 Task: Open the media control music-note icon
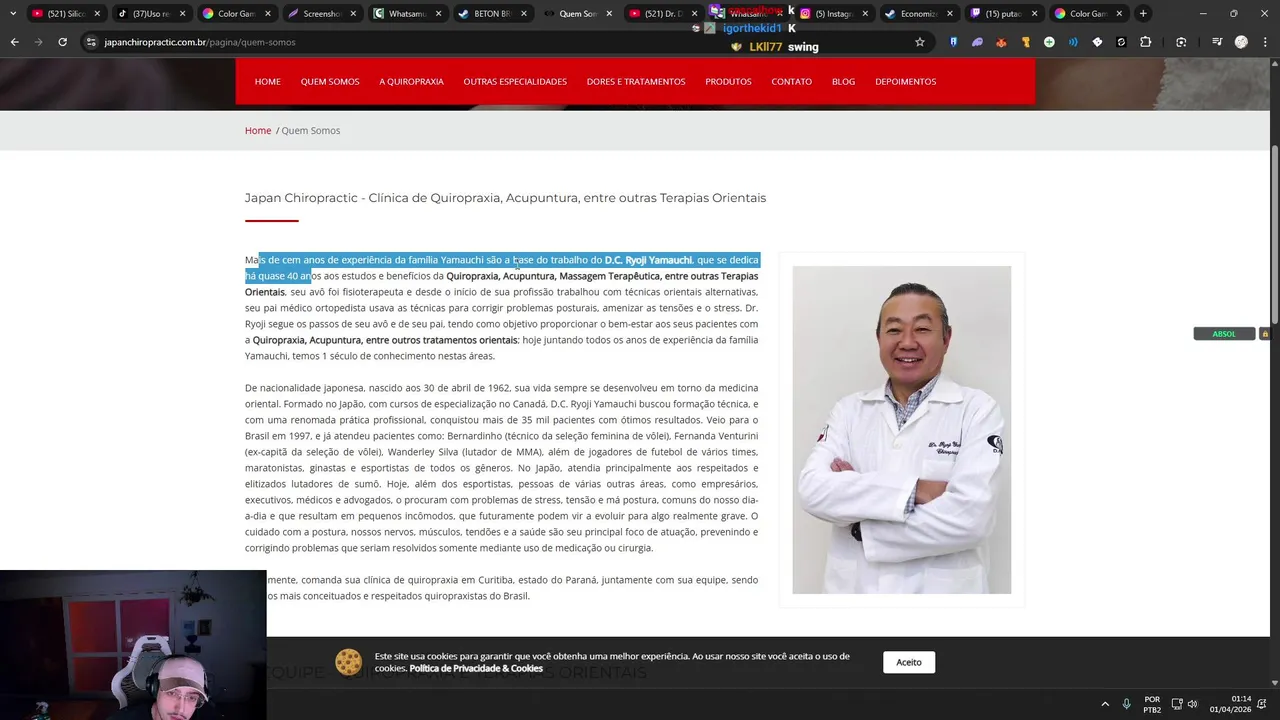click(1217, 42)
